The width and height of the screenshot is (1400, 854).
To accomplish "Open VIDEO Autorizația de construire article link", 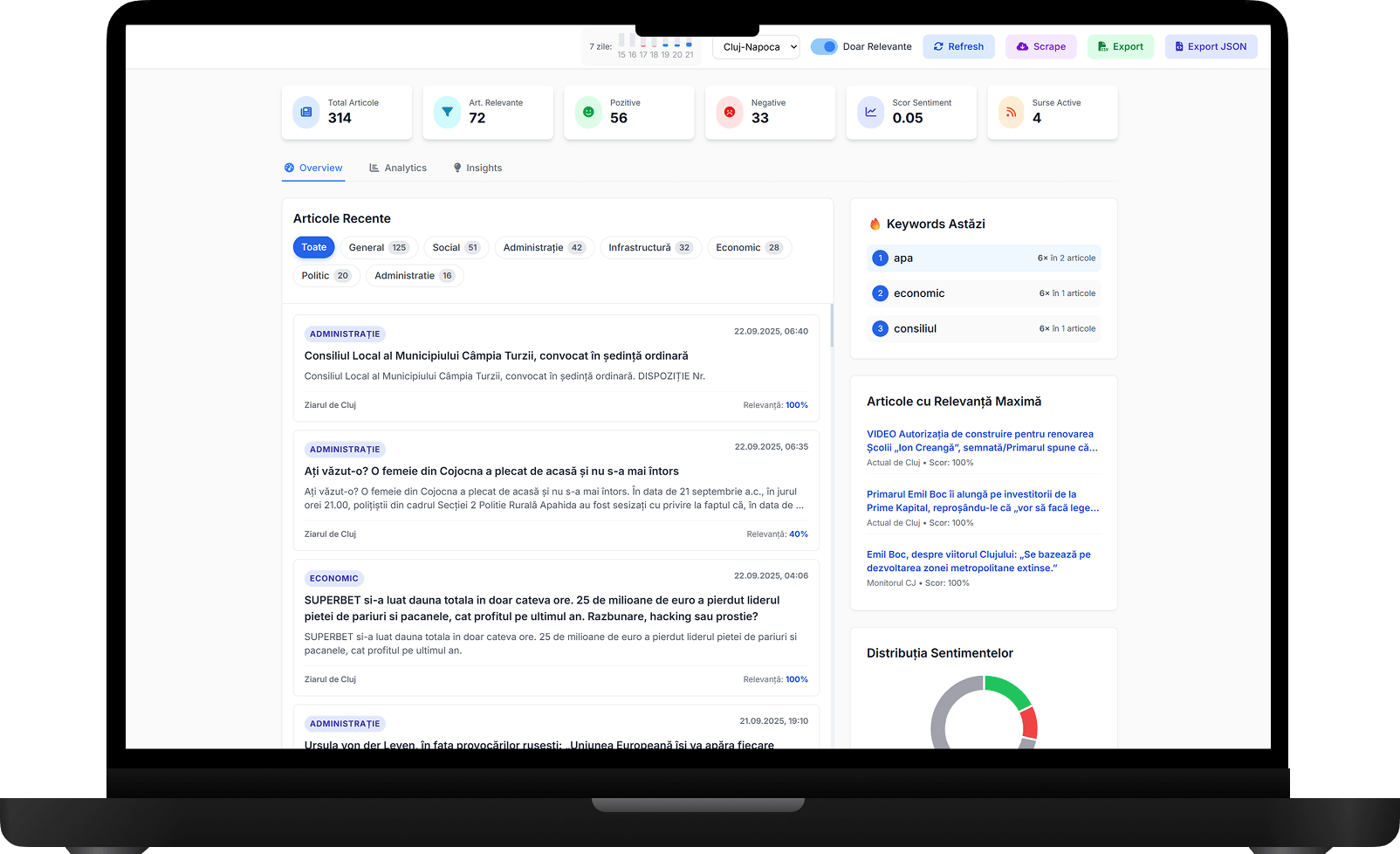I will 982,440.
